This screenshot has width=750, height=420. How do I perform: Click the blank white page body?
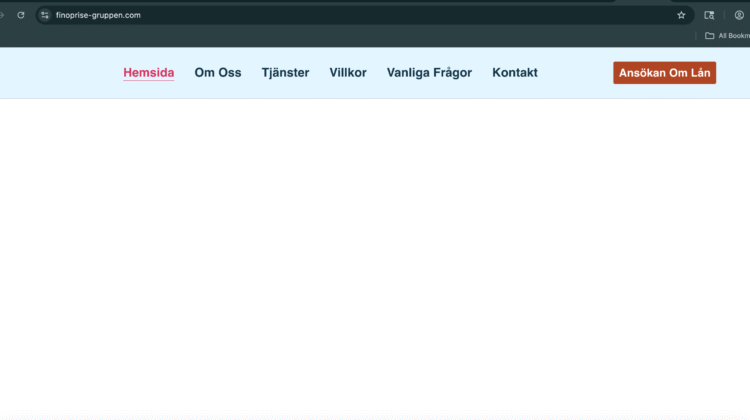tap(375, 260)
